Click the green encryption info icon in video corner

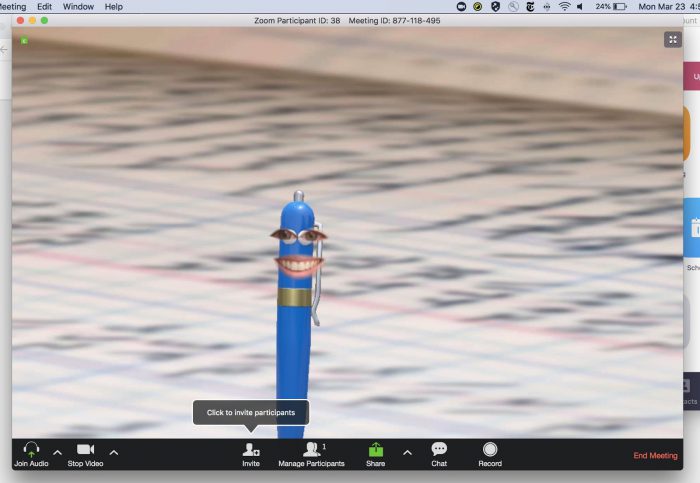23,41
